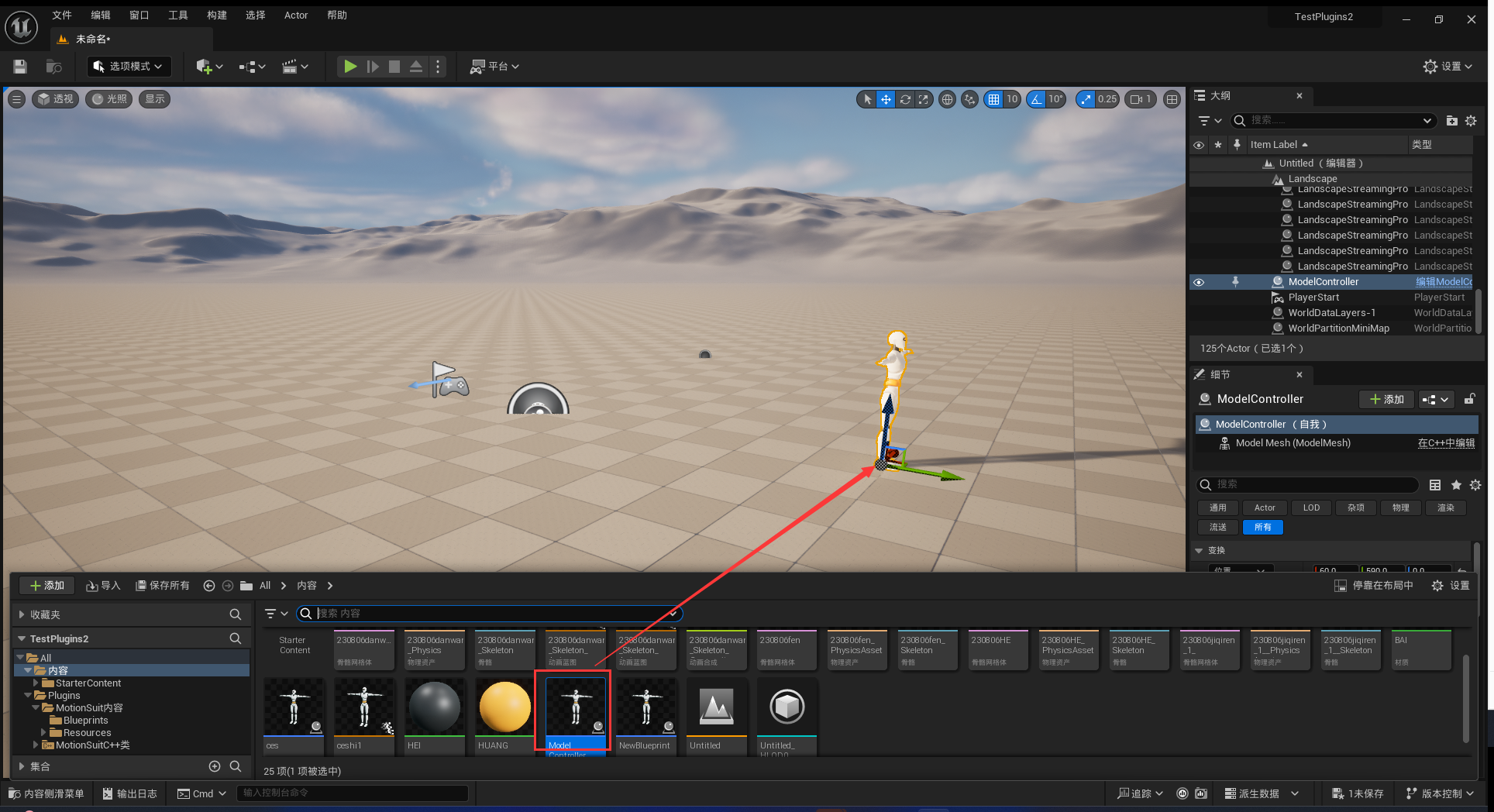This screenshot has height=812, width=1494.
Task: Click the save level disk icon
Action: click(20, 67)
